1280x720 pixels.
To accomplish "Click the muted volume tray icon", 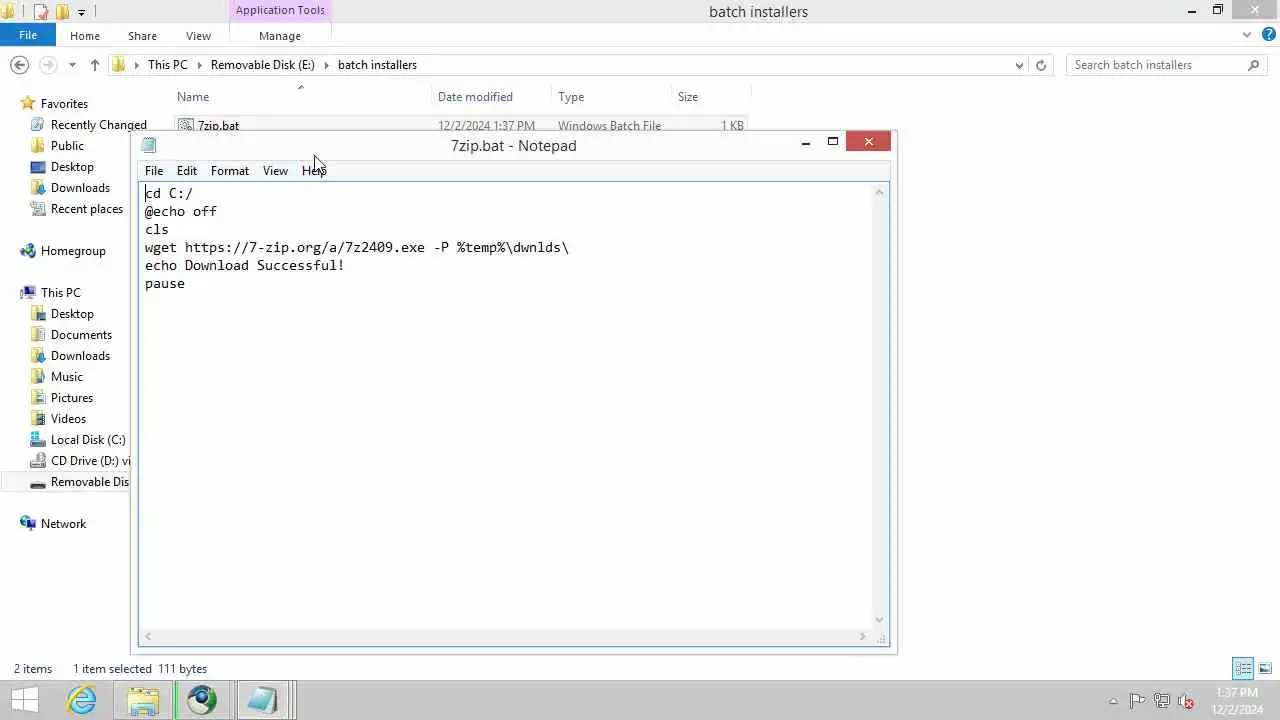I will click(x=1186, y=701).
